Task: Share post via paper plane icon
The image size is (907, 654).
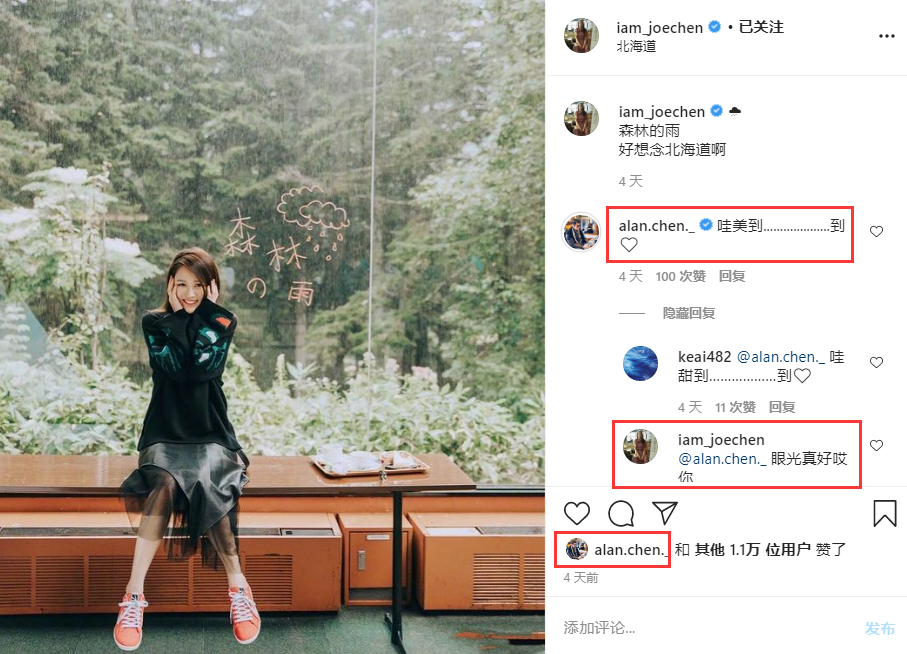Action: (x=665, y=512)
